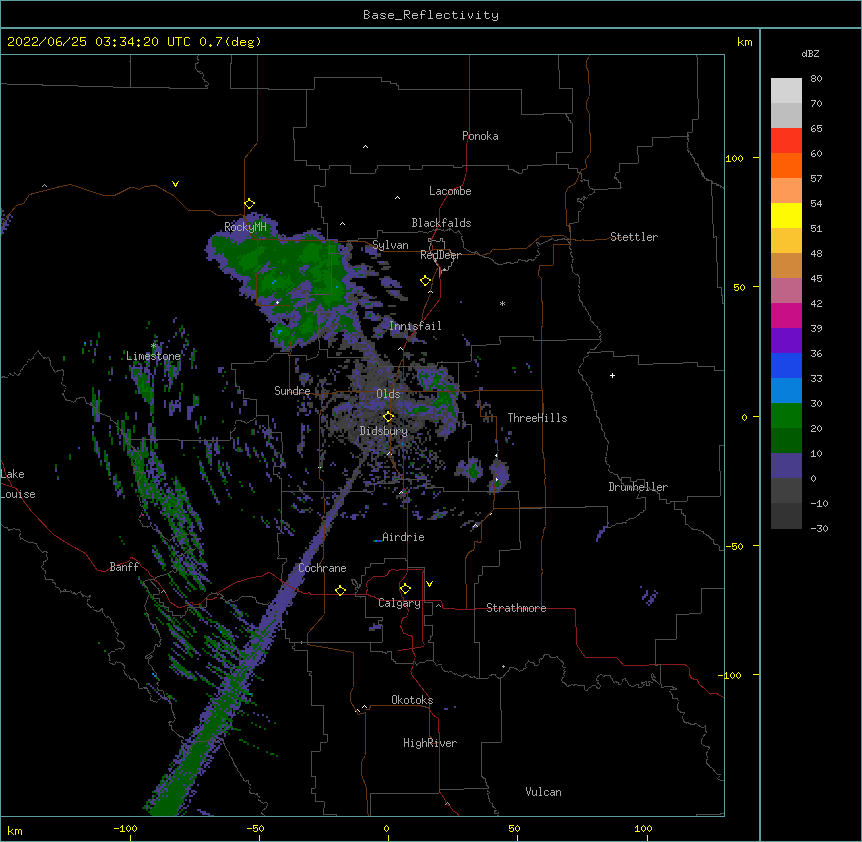Click the yellow diamond marker south of RedDeer

(x=425, y=281)
